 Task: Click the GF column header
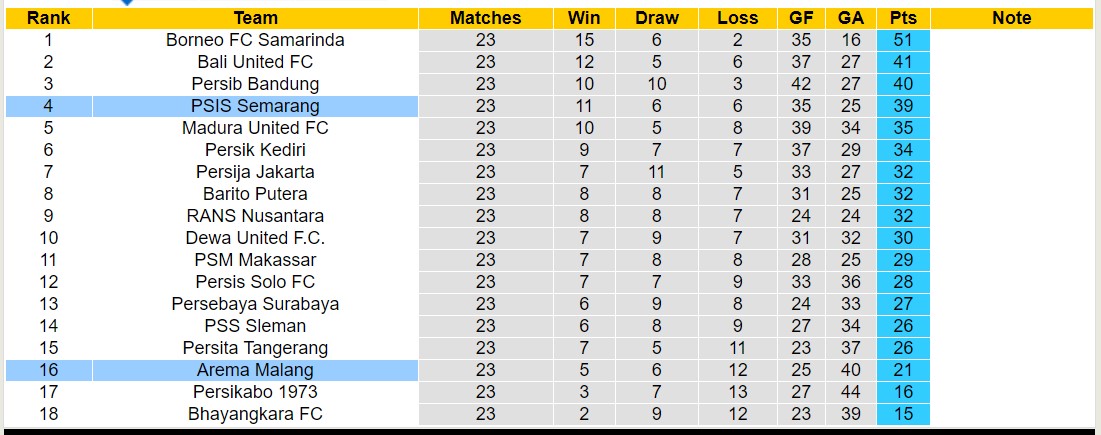[801, 18]
